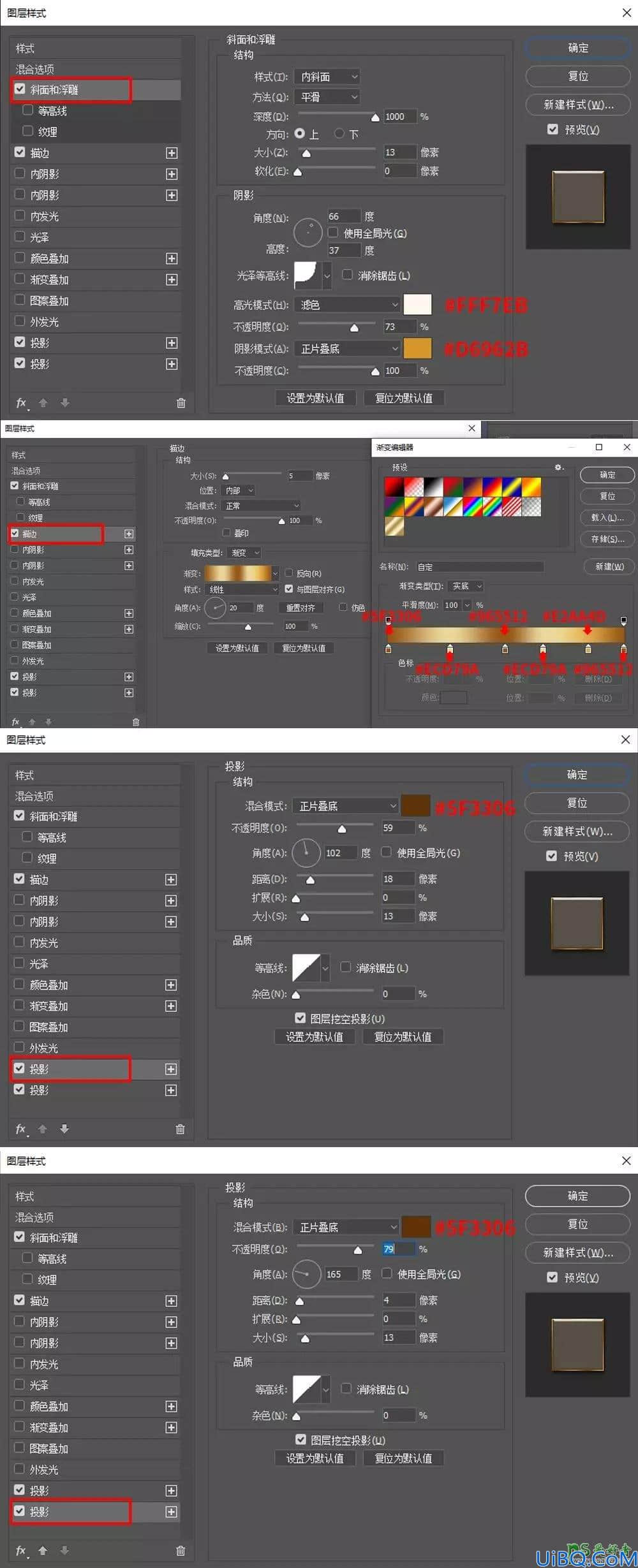This screenshot has width=638, height=1568.
Task: Click the move-effect-down arrow in the Bevel & Emboss dialog
Action: click(65, 402)
